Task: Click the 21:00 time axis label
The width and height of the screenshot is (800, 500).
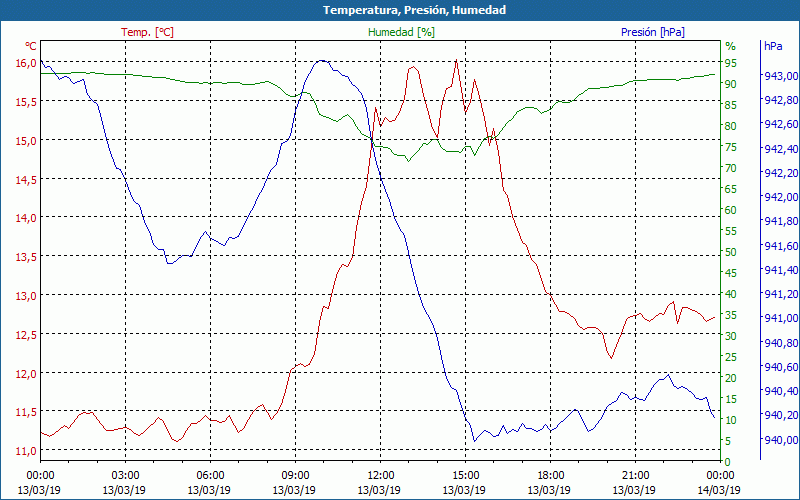Action: (x=636, y=476)
